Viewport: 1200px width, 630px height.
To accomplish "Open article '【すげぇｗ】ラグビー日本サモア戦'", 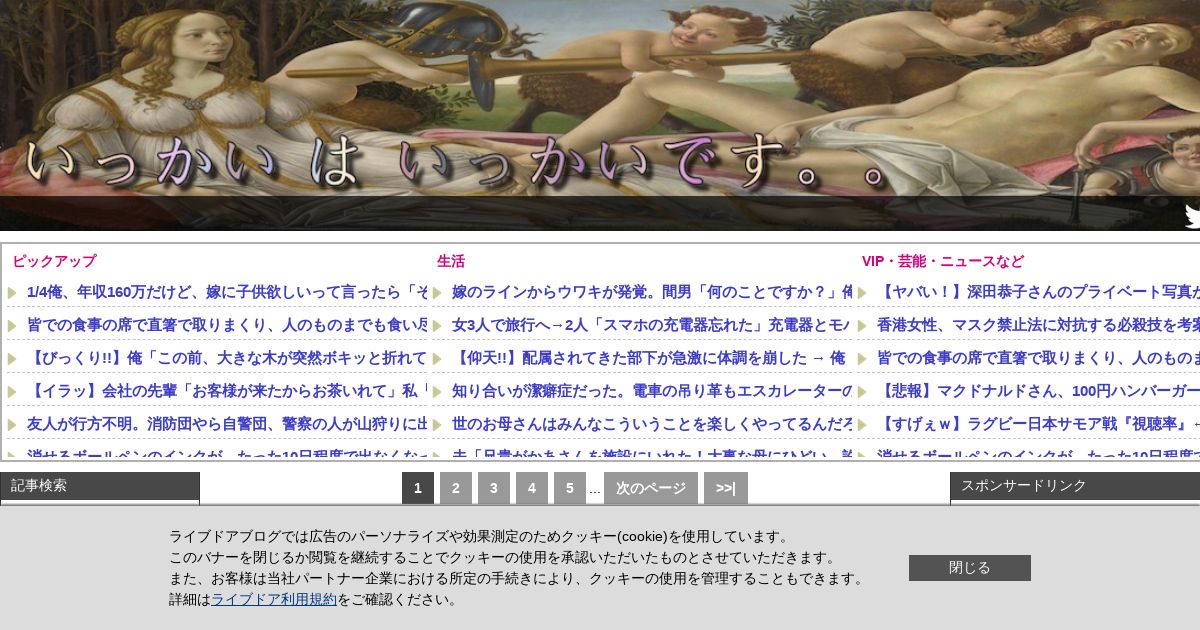I will 1038,424.
